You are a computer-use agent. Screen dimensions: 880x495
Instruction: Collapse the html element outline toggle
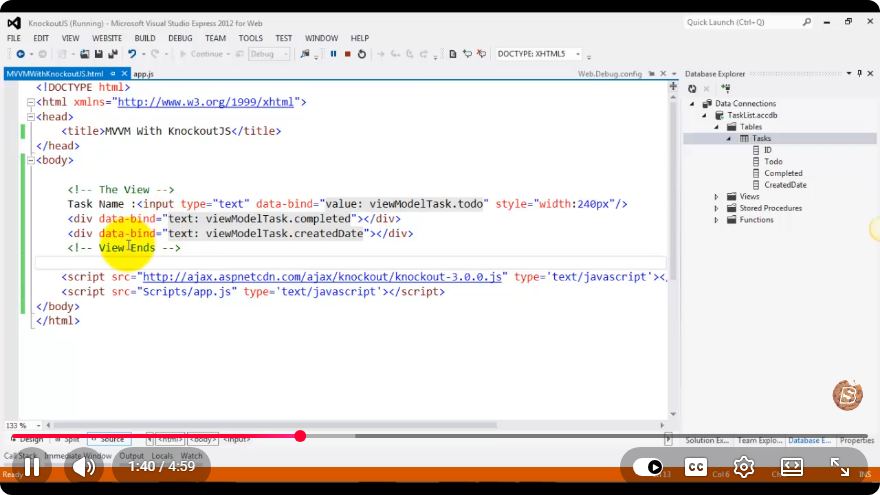pyautogui.click(x=31, y=102)
